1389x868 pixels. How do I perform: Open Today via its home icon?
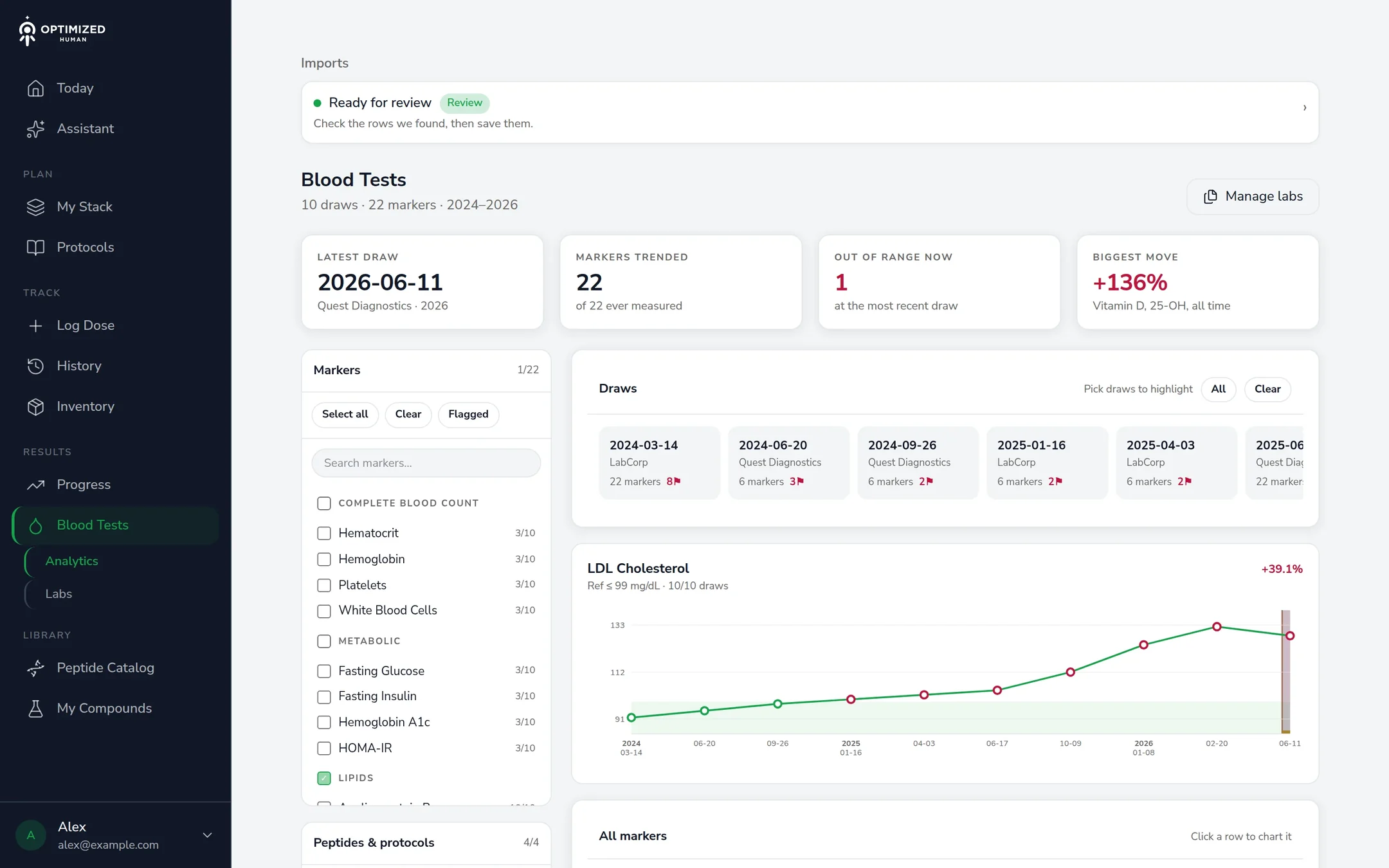point(35,88)
